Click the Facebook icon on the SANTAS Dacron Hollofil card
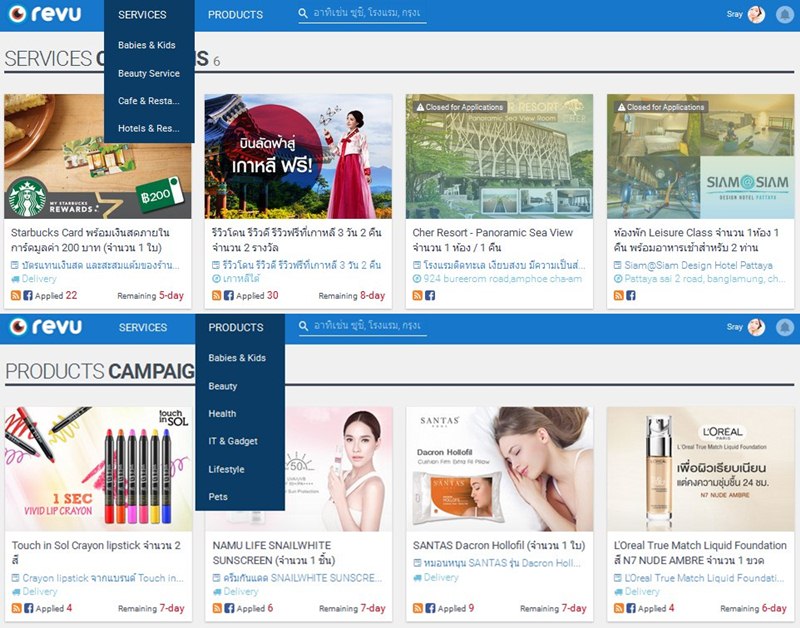This screenshot has height=628, width=800. click(x=430, y=608)
